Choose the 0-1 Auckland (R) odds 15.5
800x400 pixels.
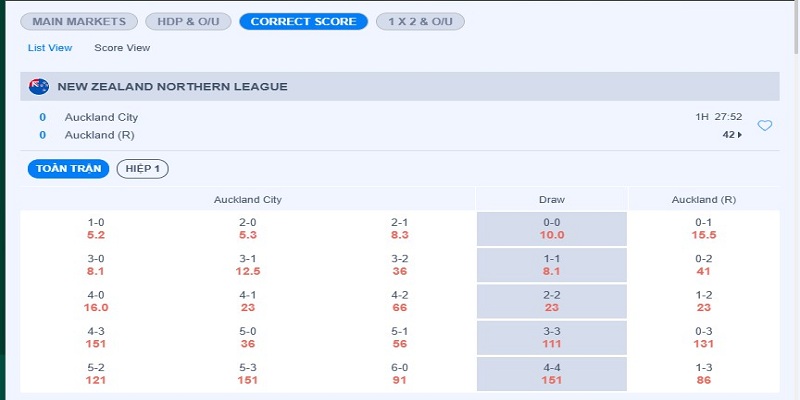pyautogui.click(x=703, y=229)
